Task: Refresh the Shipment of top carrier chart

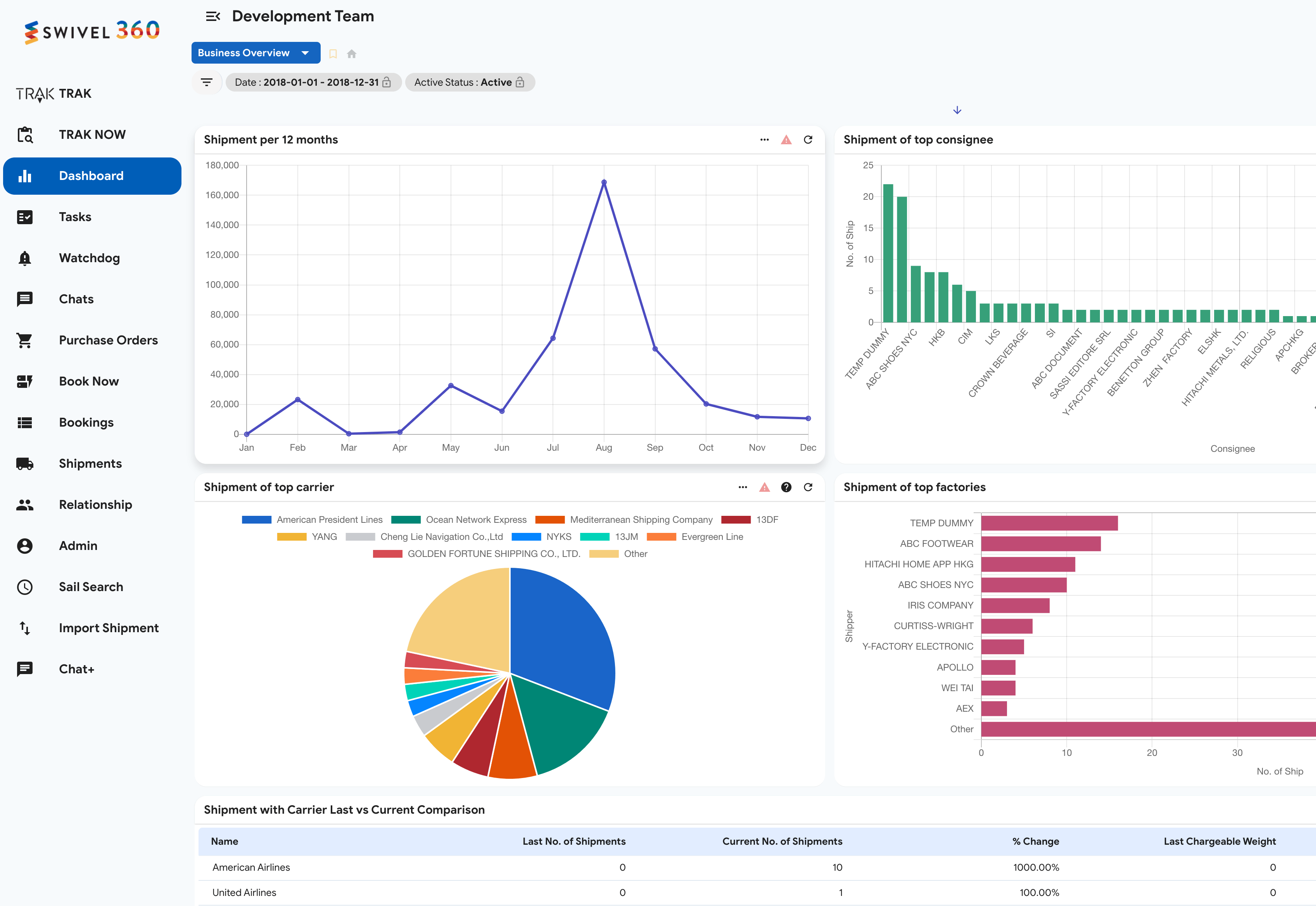Action: pyautogui.click(x=808, y=487)
